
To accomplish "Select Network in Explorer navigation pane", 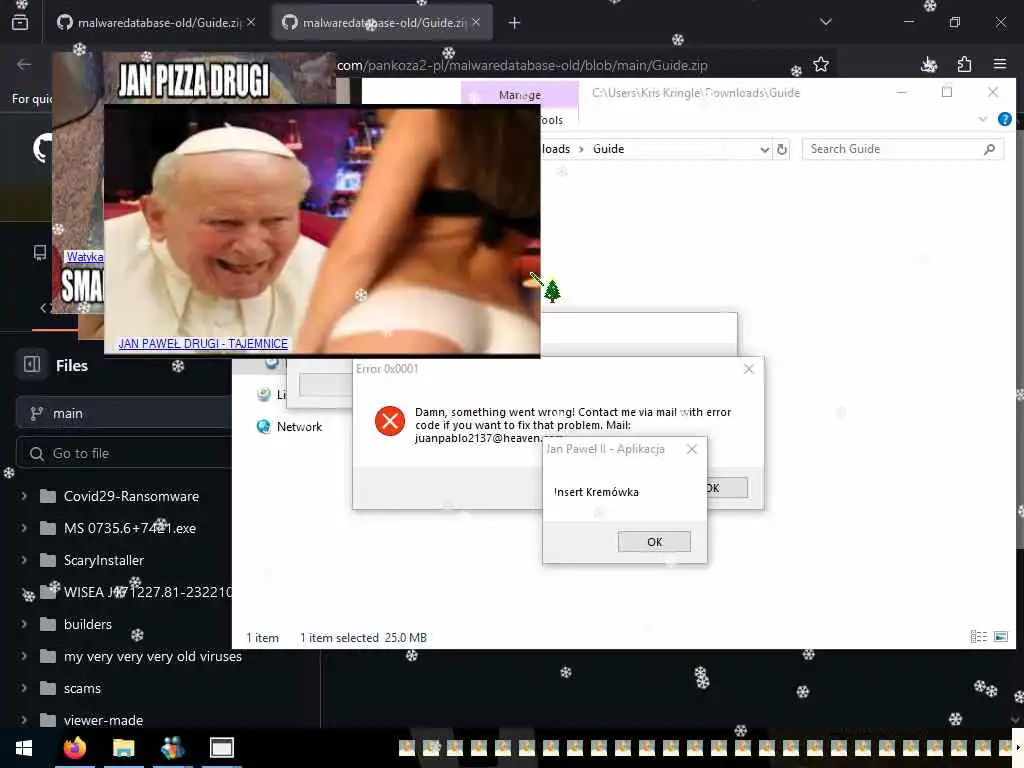I will click(x=290, y=426).
